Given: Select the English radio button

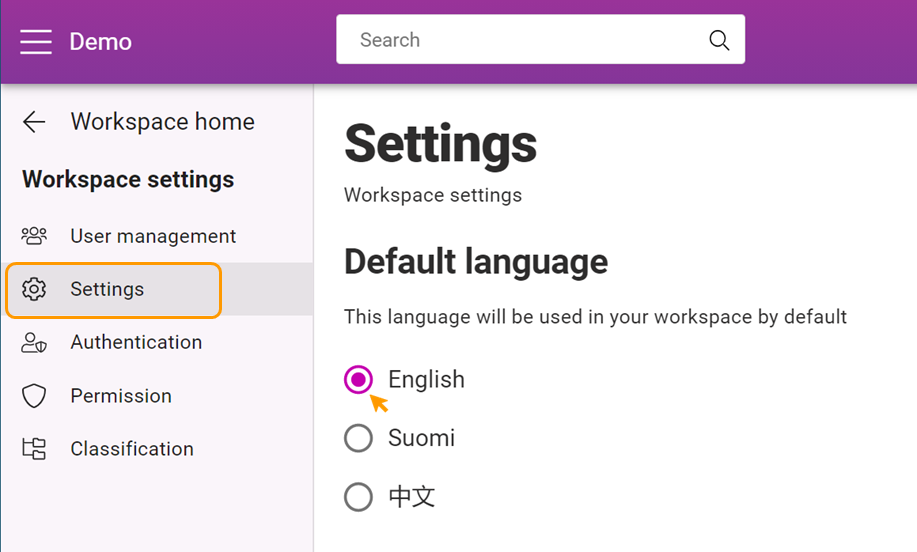Looking at the screenshot, I should click(358, 380).
